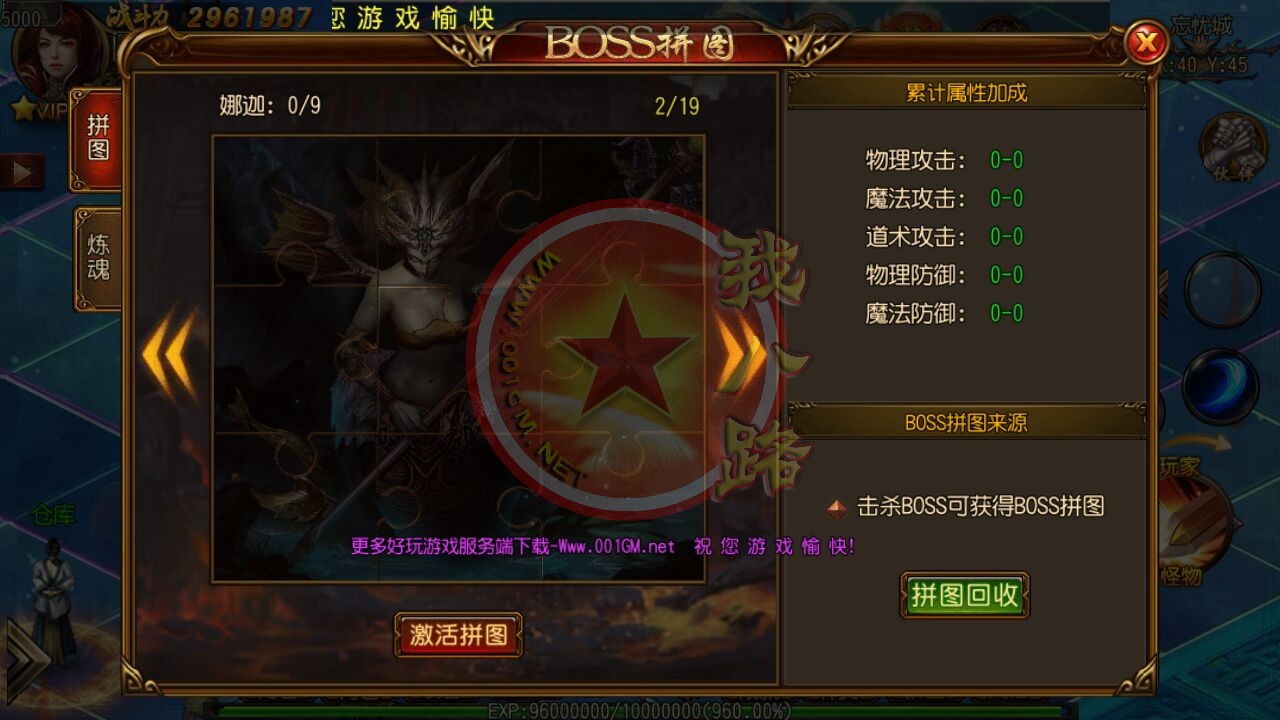1280x720 pixels.
Task: Click the 激活拼图 button
Action: (458, 634)
